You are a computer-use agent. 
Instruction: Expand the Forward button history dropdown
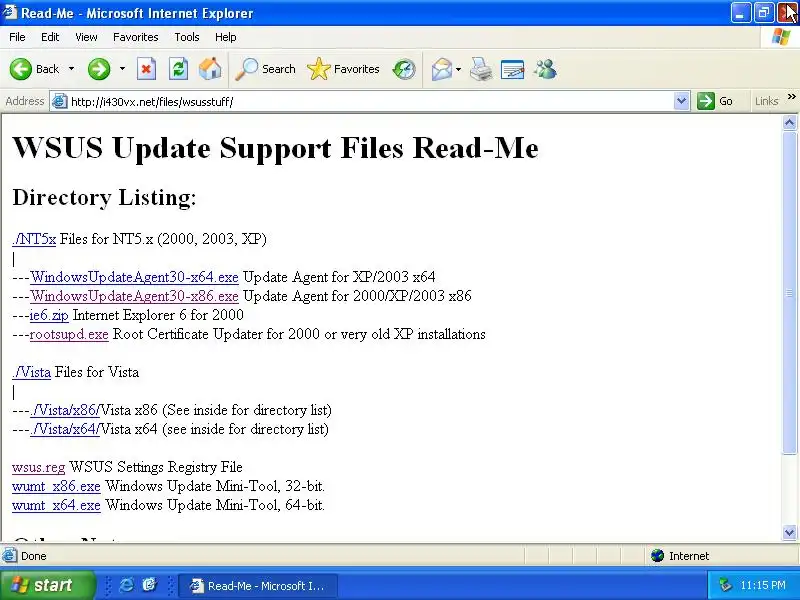point(122,69)
